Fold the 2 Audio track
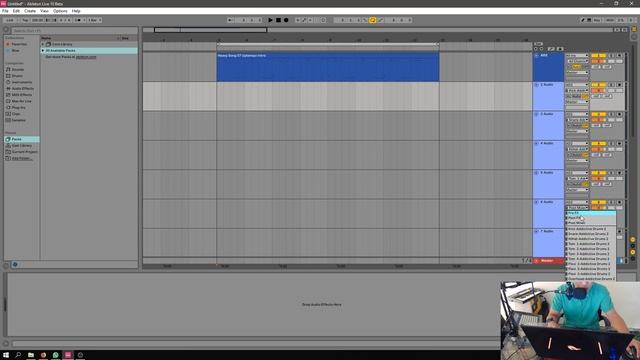Viewport: 640px width, 360px height. [536, 85]
